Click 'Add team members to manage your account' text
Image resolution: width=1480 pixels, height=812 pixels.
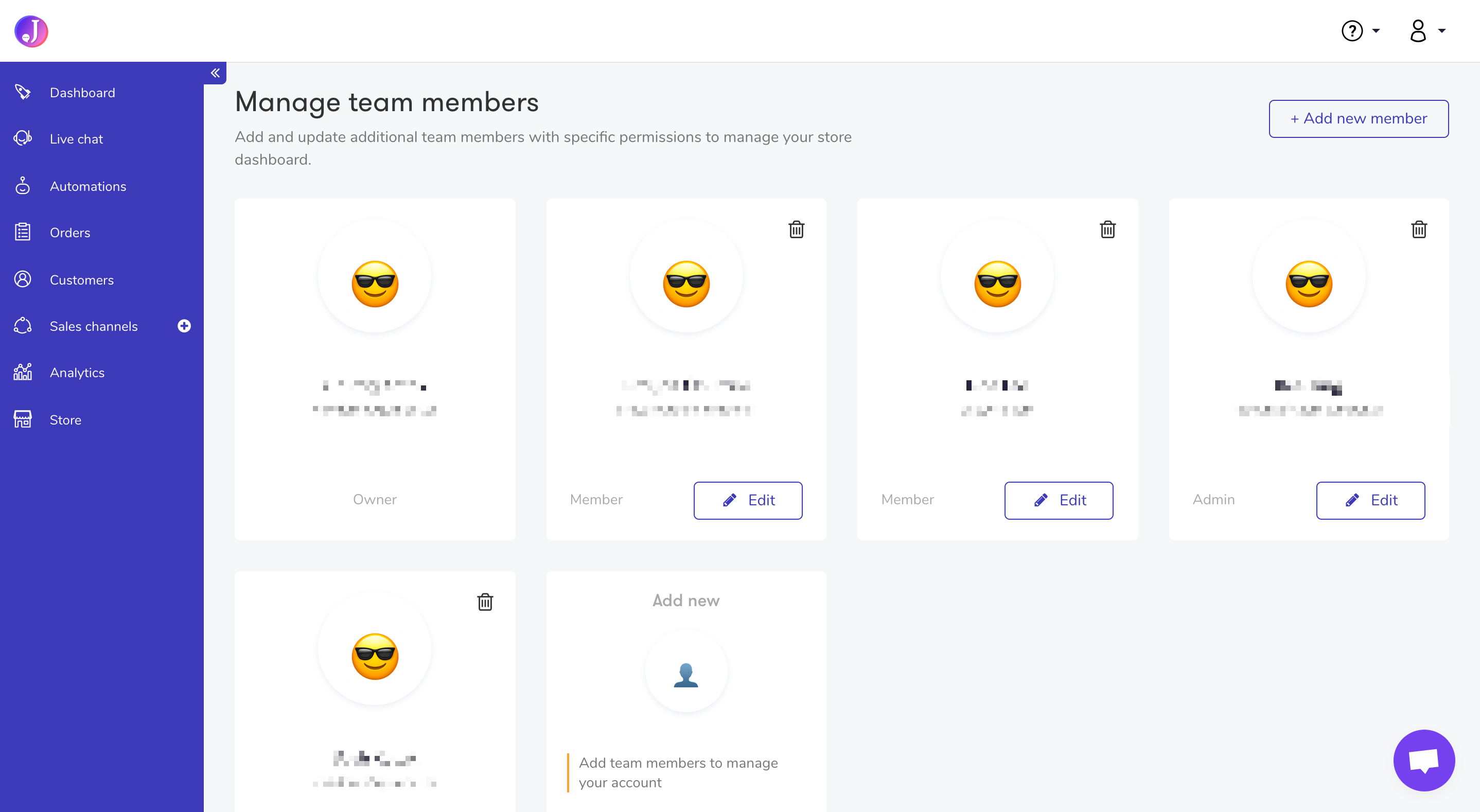coord(678,773)
